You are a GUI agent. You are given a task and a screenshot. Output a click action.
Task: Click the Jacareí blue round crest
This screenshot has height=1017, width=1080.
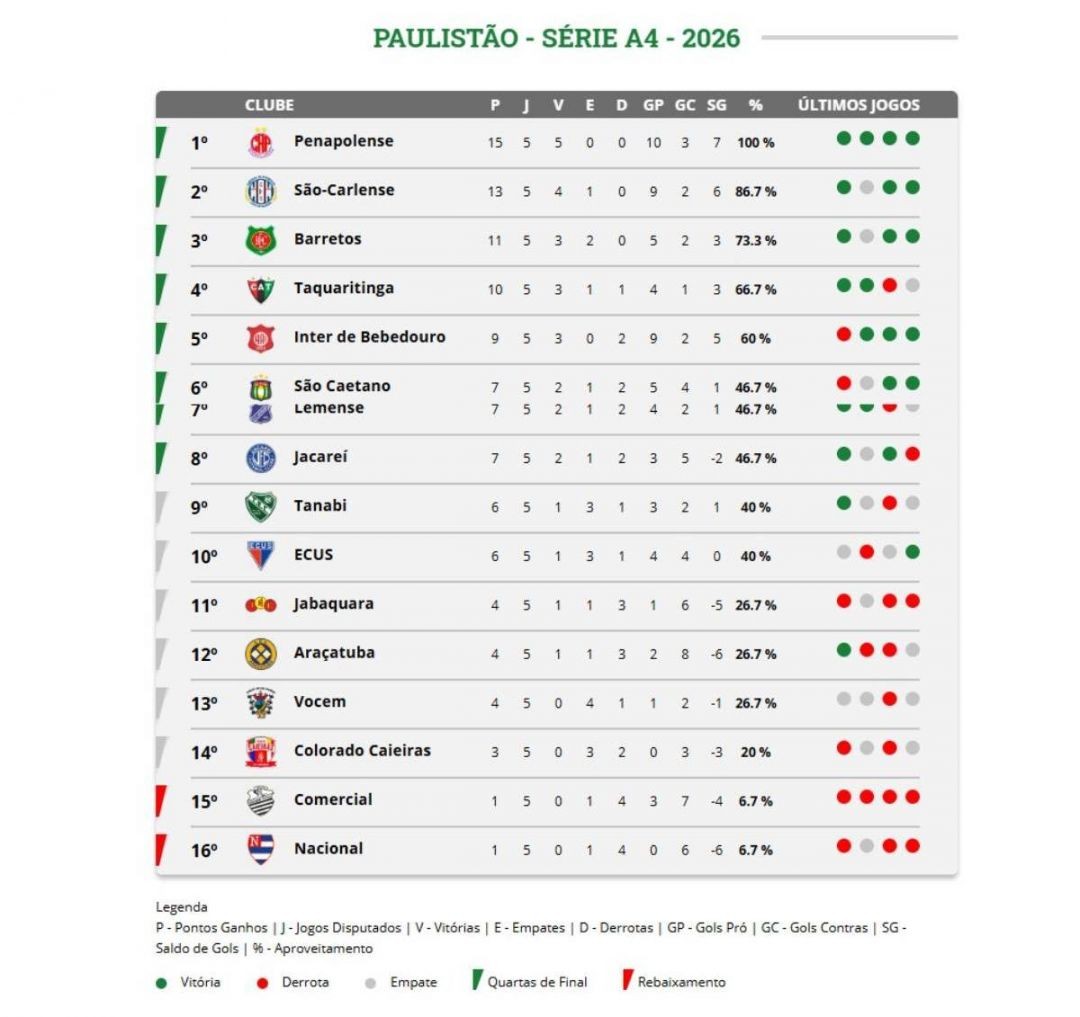260,458
